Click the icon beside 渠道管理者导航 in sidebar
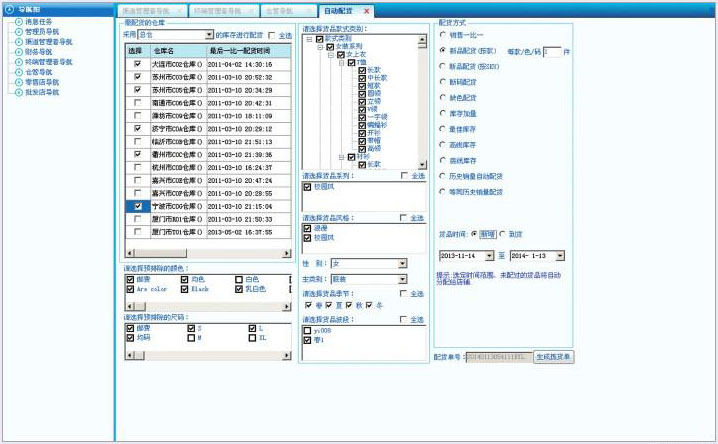Viewport: 718px width, 444px height. coord(19,42)
